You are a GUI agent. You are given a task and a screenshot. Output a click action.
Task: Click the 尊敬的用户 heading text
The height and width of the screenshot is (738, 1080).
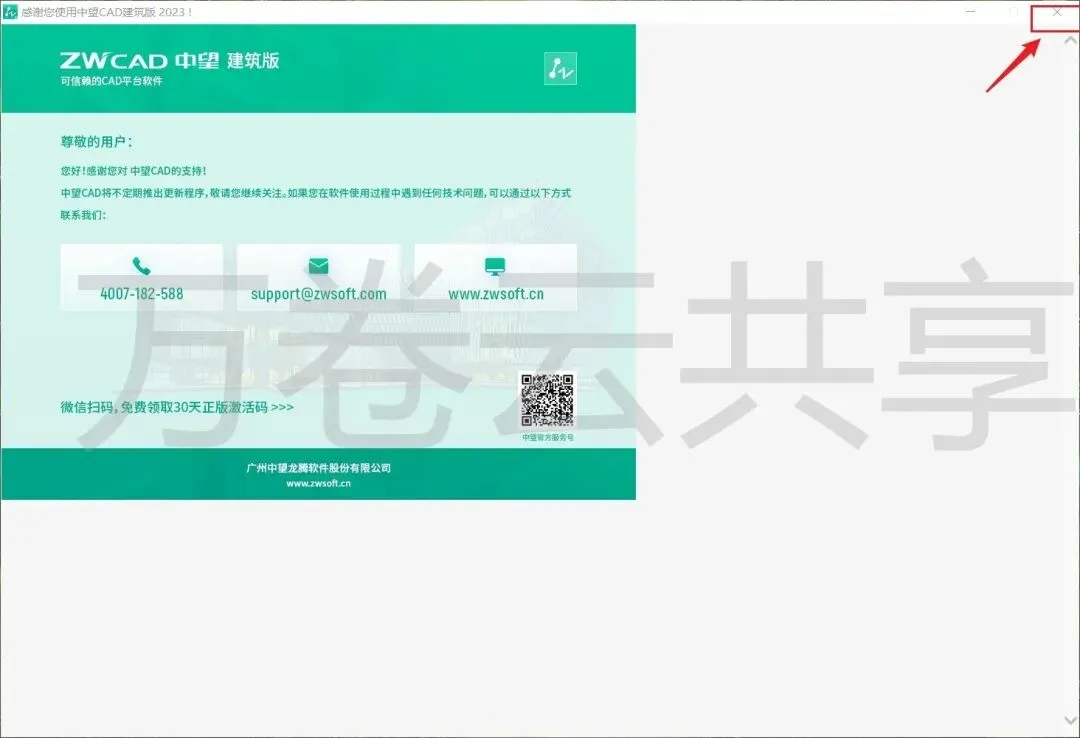click(x=96, y=142)
